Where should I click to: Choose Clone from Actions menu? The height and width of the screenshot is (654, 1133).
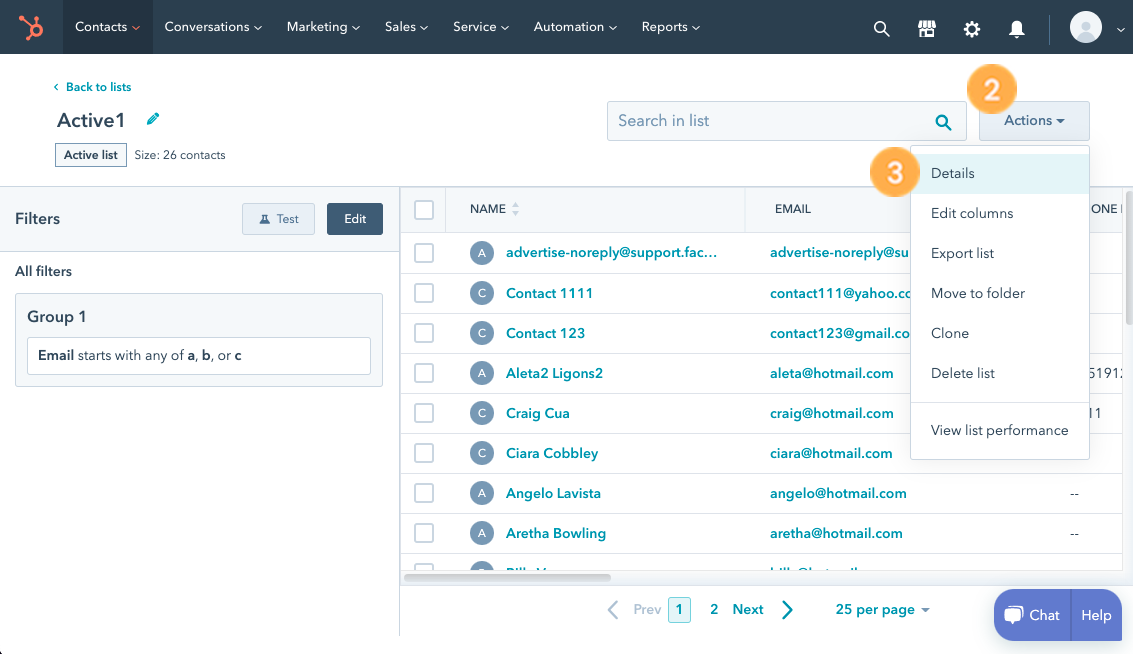[x=1000, y=333]
